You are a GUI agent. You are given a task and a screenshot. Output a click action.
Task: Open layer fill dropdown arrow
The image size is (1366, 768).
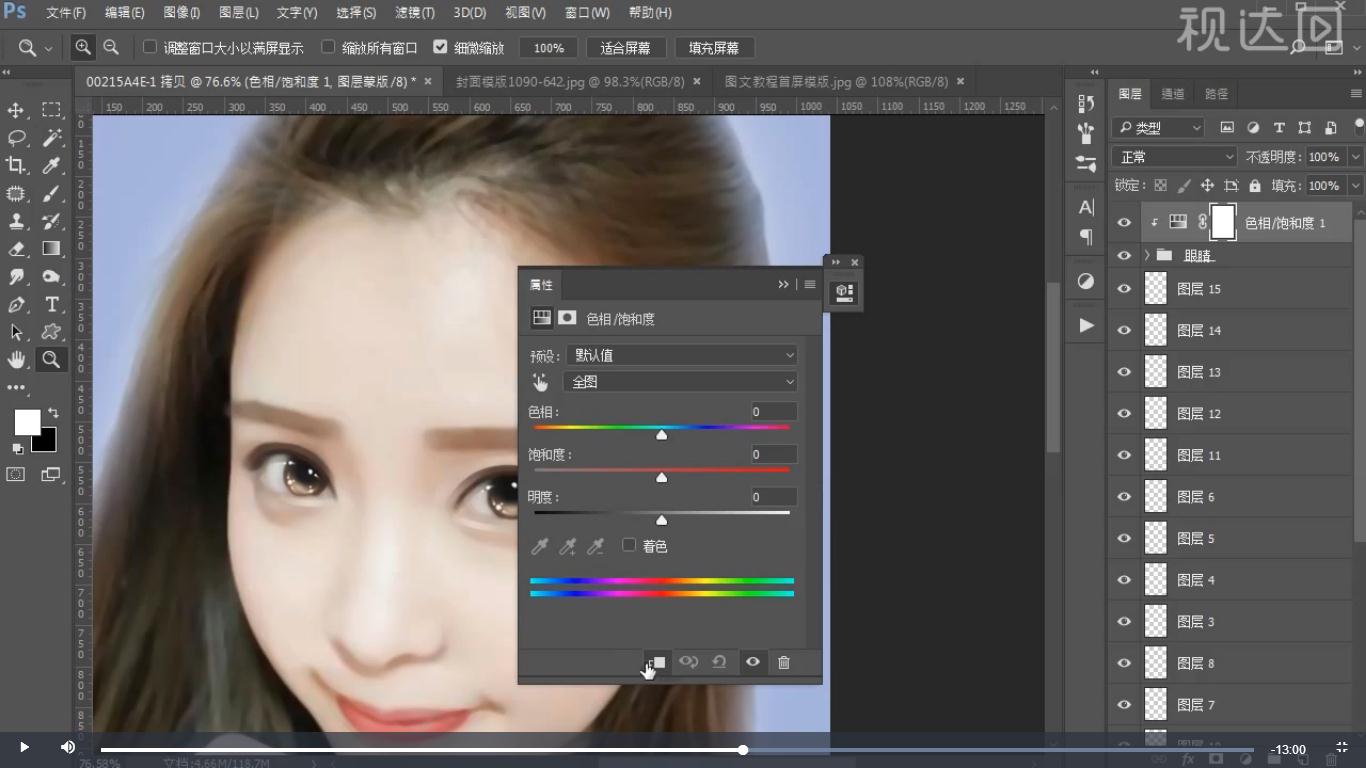tap(1356, 186)
